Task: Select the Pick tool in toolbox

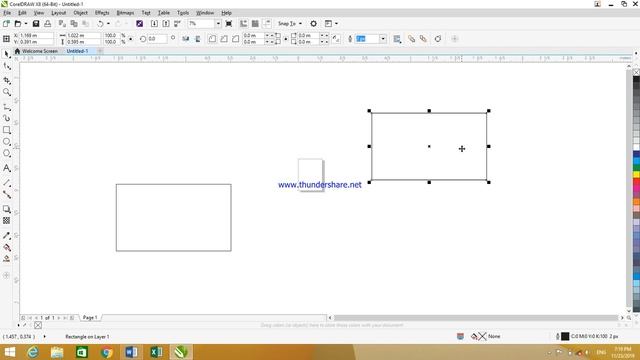Action: tap(7, 54)
